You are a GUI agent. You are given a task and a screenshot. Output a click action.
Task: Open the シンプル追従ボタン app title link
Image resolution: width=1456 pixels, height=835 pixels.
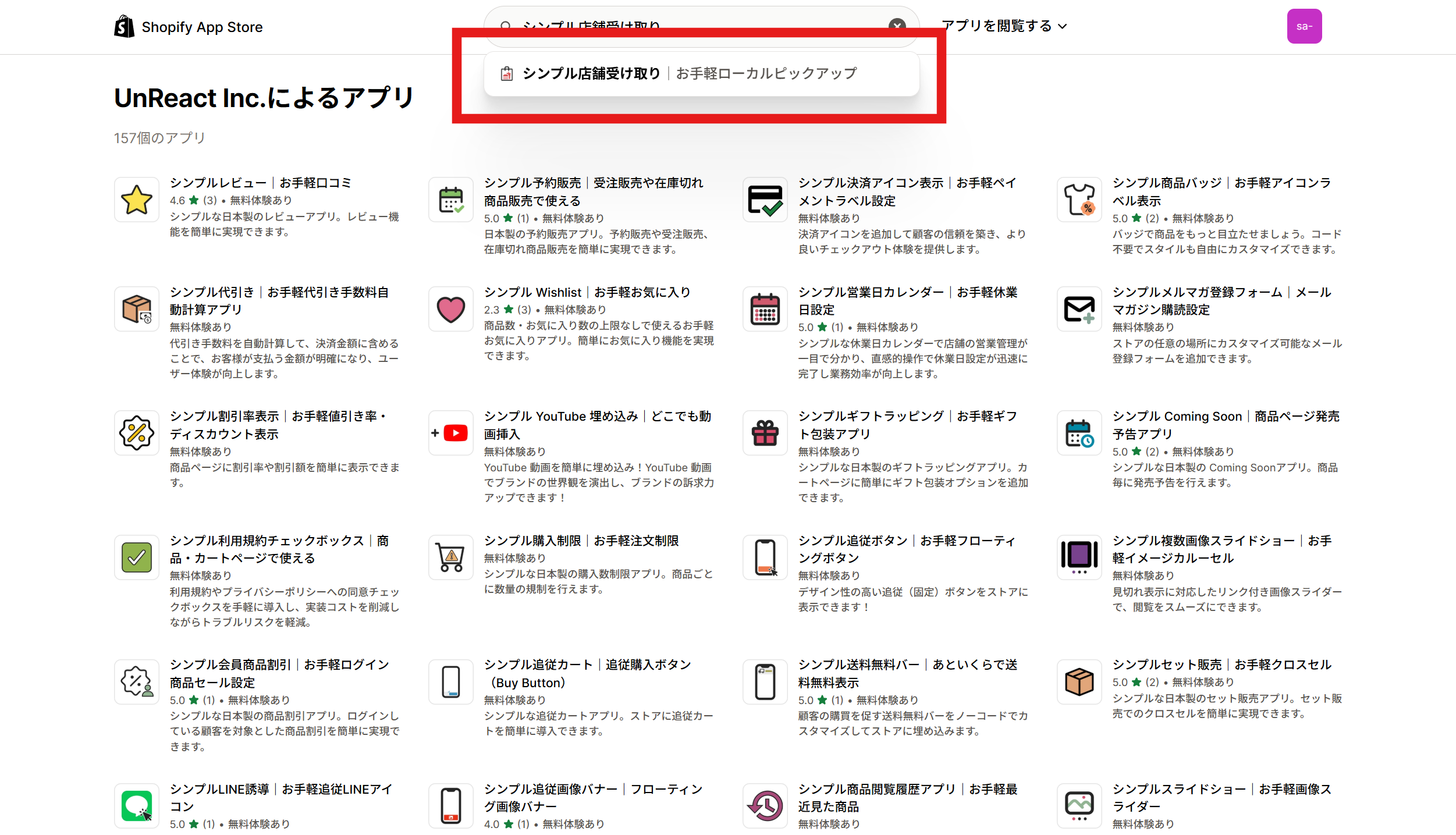pos(907,549)
